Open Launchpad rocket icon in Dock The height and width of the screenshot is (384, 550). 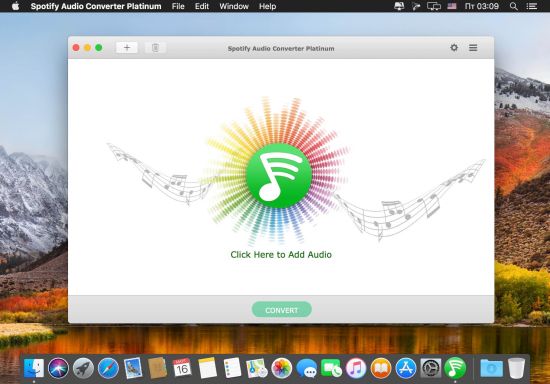point(83,368)
